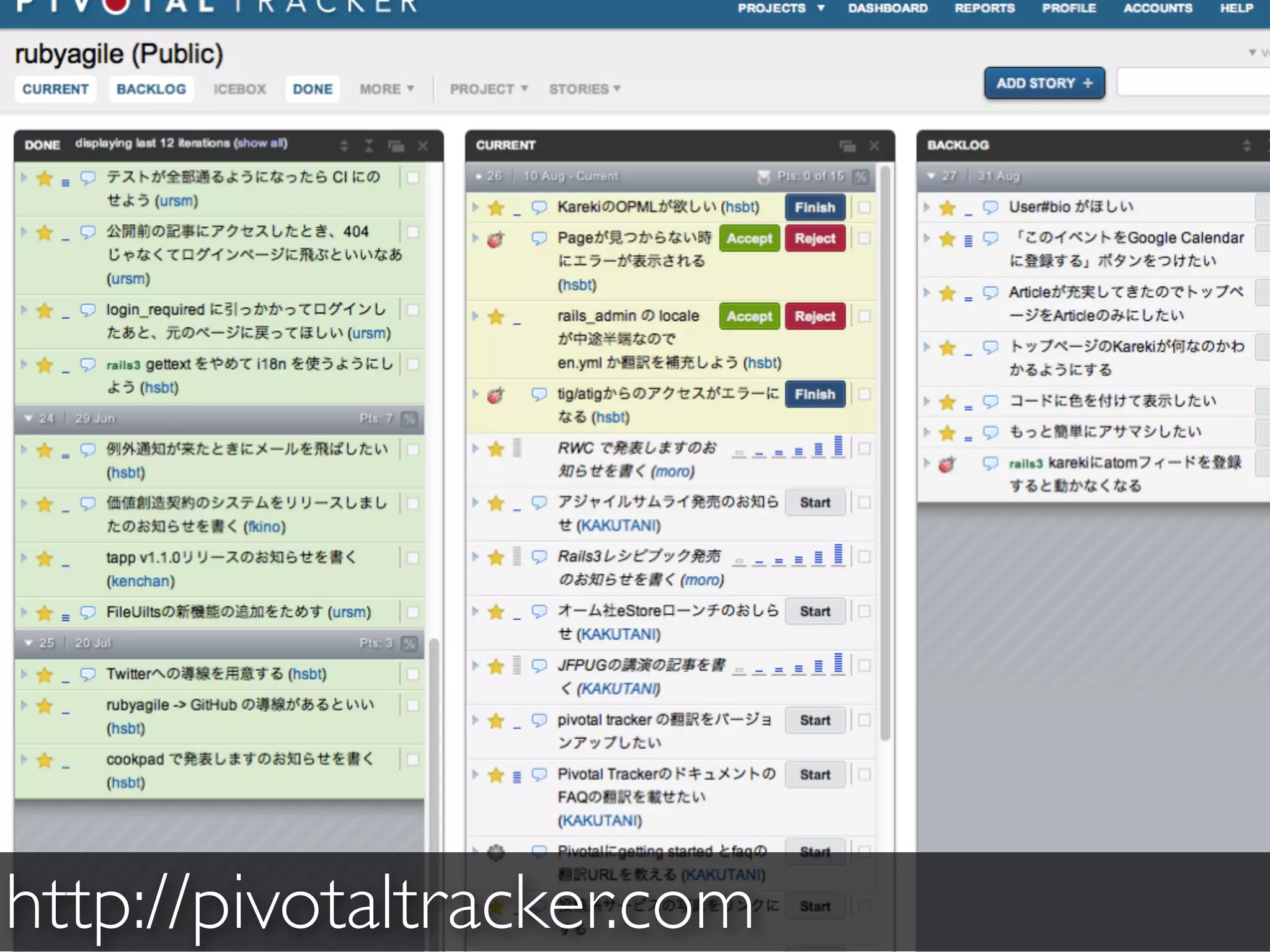The image size is (1270, 952).
Task: Expand the 公開前の記事にアクセス story
Action: pos(24,232)
